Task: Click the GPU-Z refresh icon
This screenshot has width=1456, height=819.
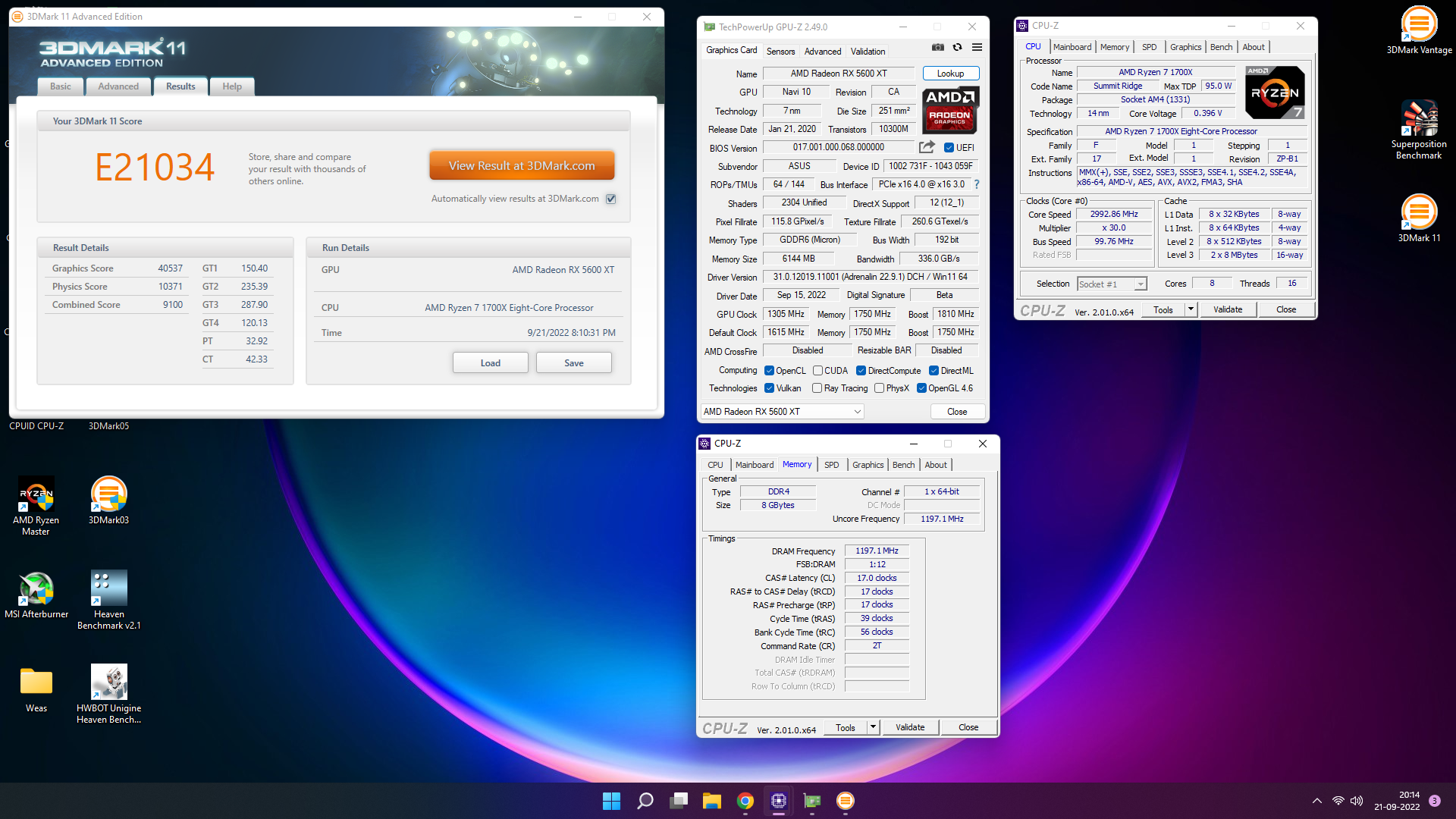Action: tap(957, 47)
